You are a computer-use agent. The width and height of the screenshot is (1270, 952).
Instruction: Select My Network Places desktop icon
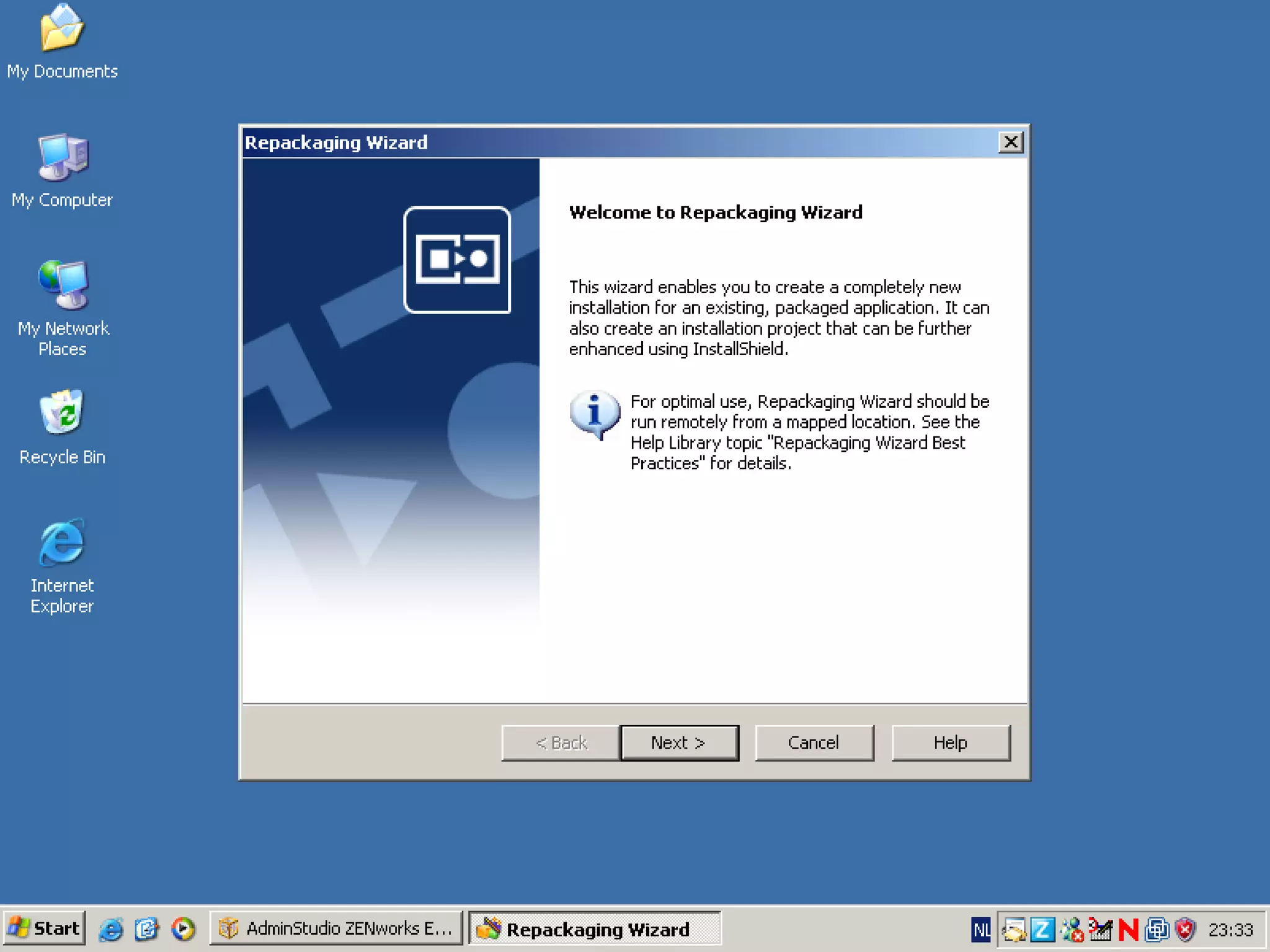point(62,309)
